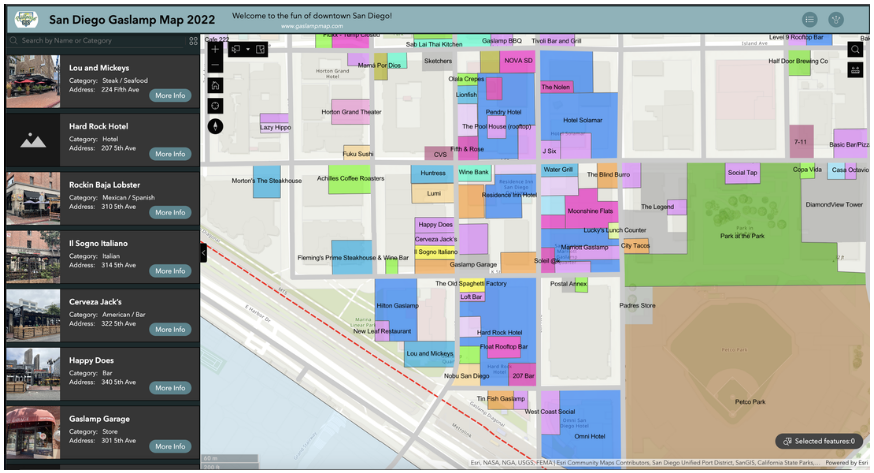Open More Info for Cerveza Jack's
Viewport: 874px width, 473px height.
pos(170,329)
